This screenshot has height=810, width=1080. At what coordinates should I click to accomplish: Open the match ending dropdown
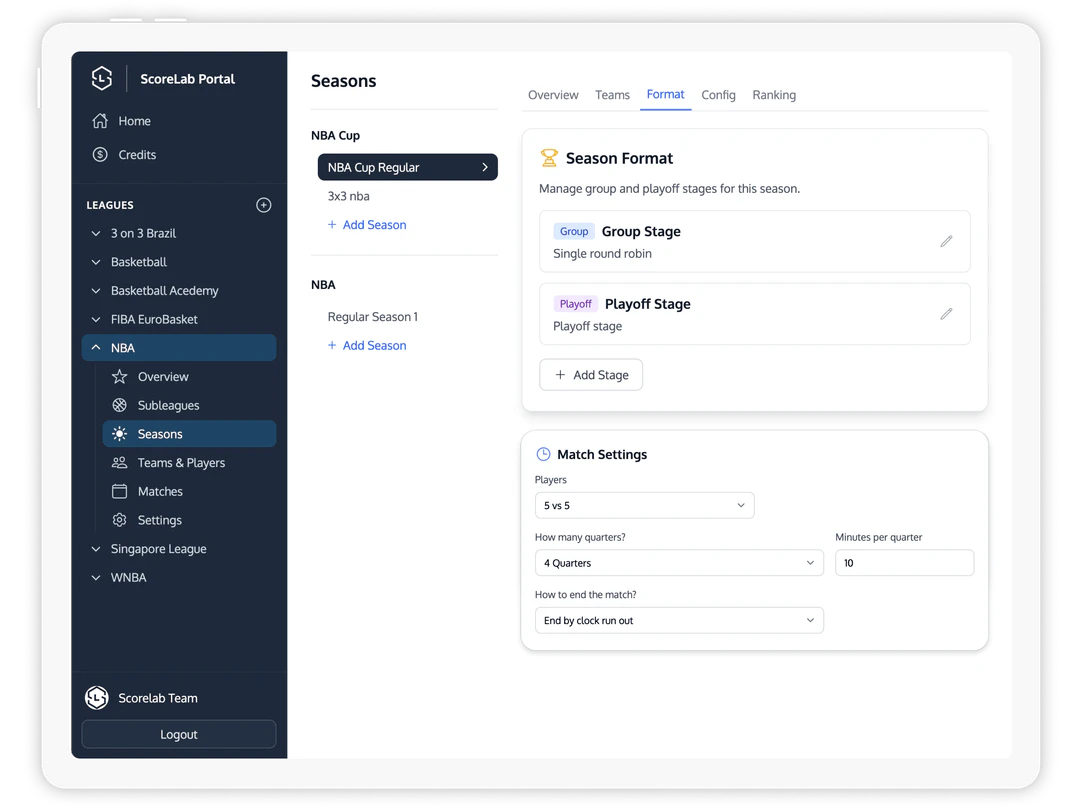(679, 620)
